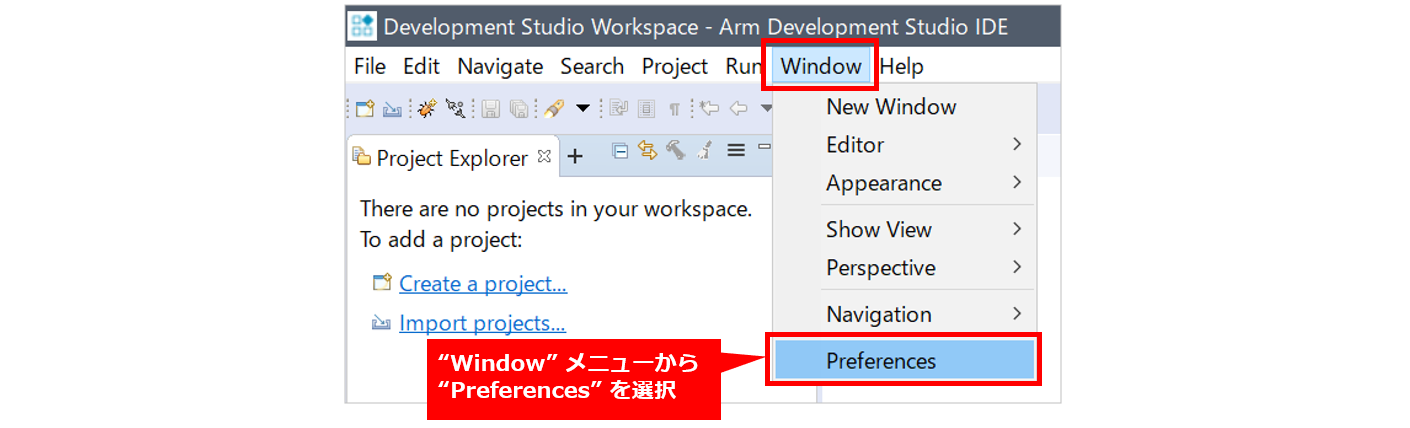Click the Back navigation arrow icon
1410x428 pixels.
click(x=738, y=108)
